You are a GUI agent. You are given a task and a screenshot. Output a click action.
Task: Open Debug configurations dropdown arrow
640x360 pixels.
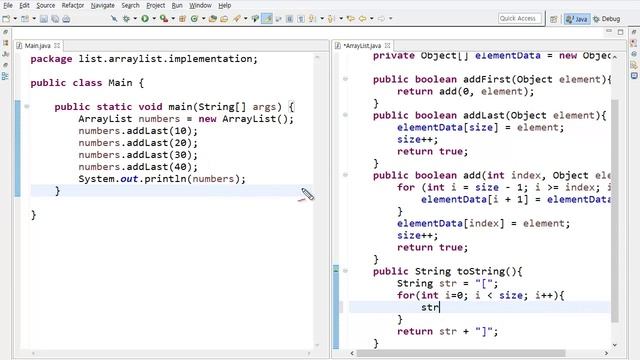[x=135, y=19]
